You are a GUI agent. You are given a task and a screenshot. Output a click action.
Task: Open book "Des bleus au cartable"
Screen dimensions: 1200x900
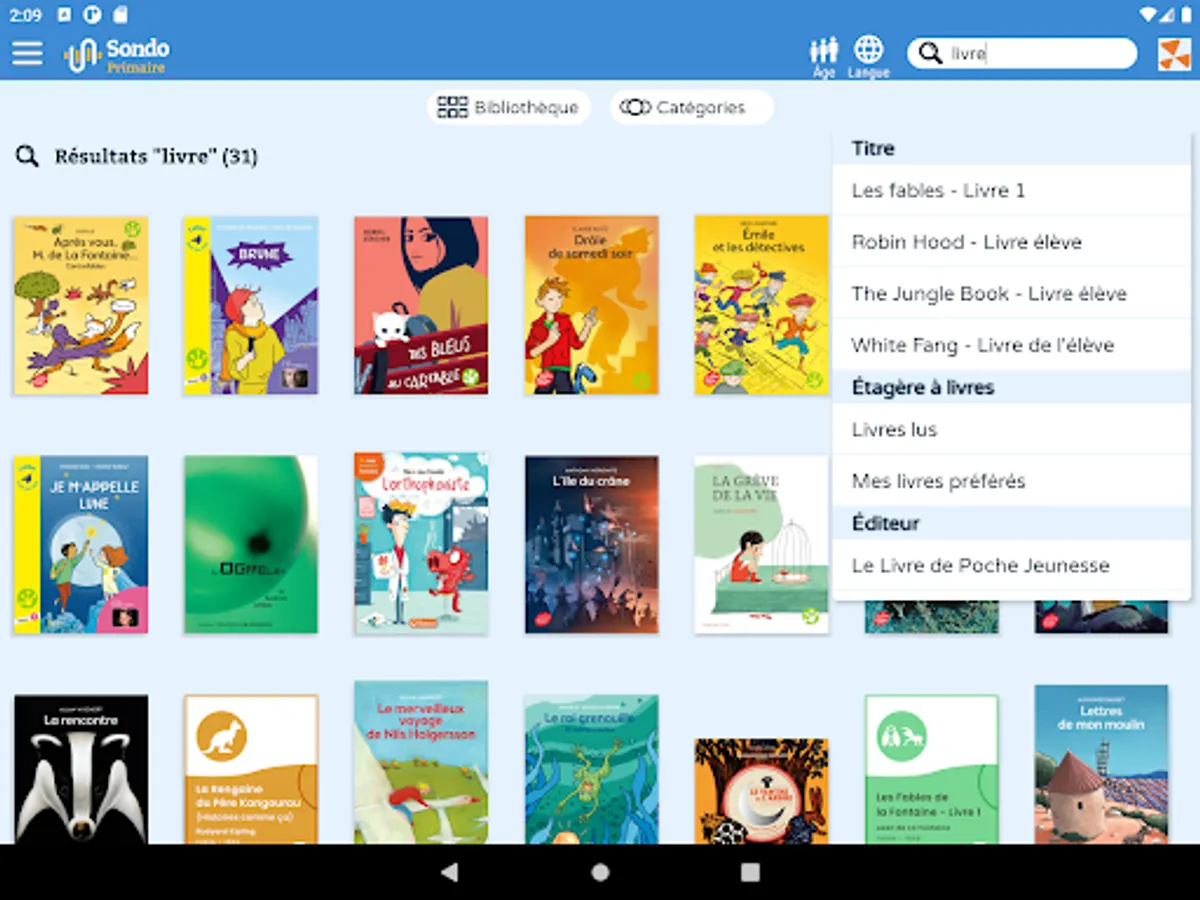click(421, 305)
